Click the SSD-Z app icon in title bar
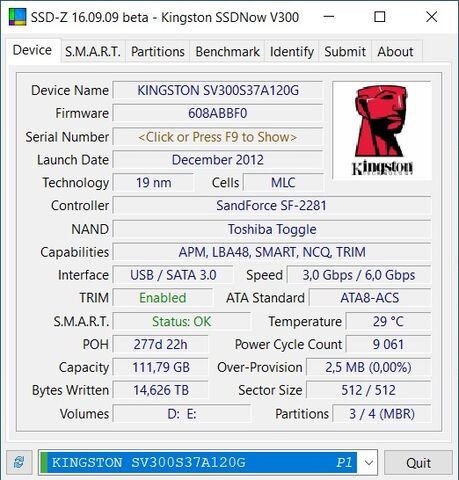Screen dimensions: 459x480 point(17,17)
